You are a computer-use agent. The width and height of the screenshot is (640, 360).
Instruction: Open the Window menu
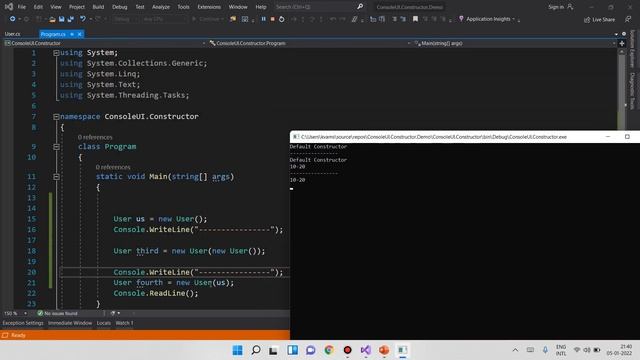click(x=238, y=7)
